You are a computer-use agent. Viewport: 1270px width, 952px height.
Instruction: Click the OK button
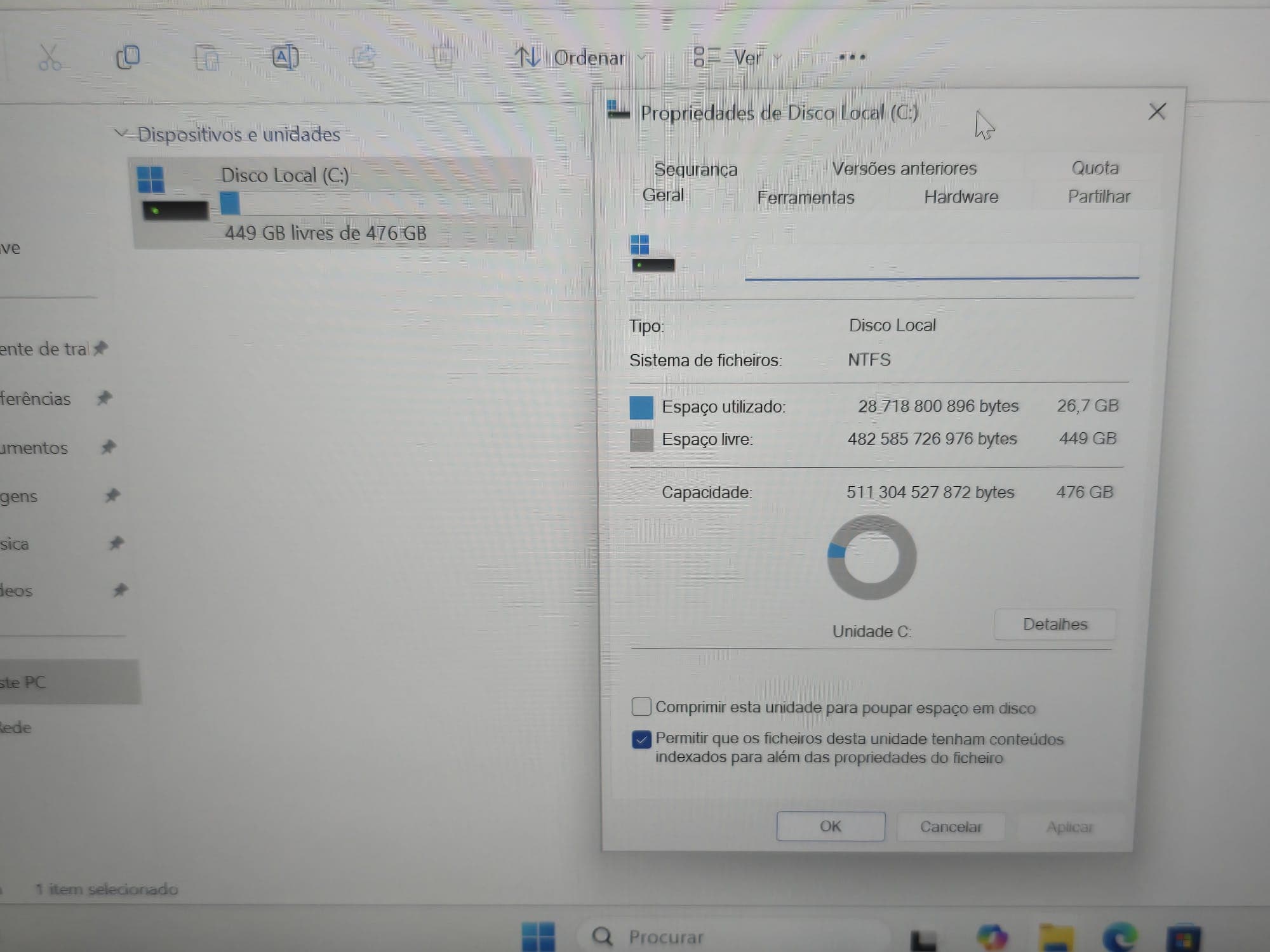(830, 826)
